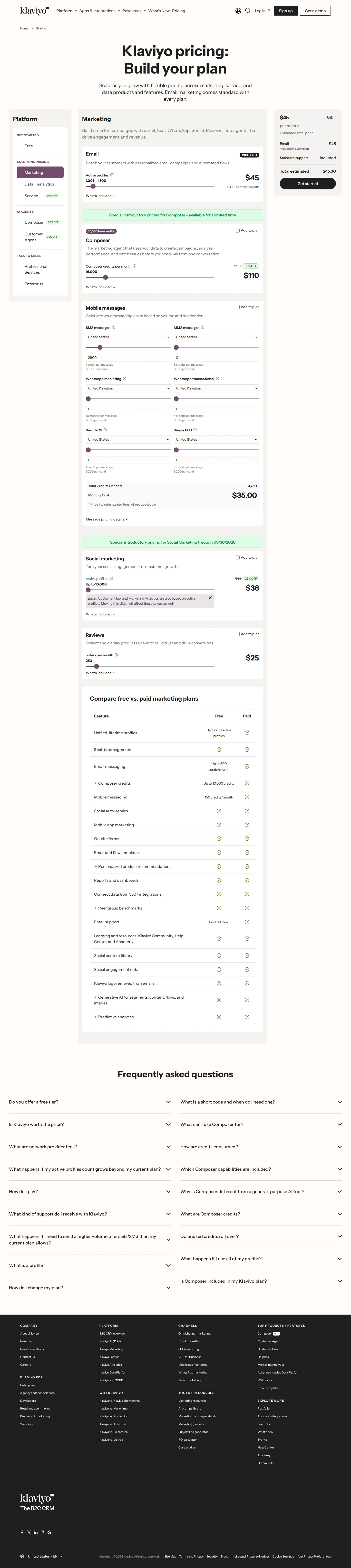Expand FAQ What are Composer credits
Viewport: 351px width, 1568px height.
click(x=261, y=1214)
